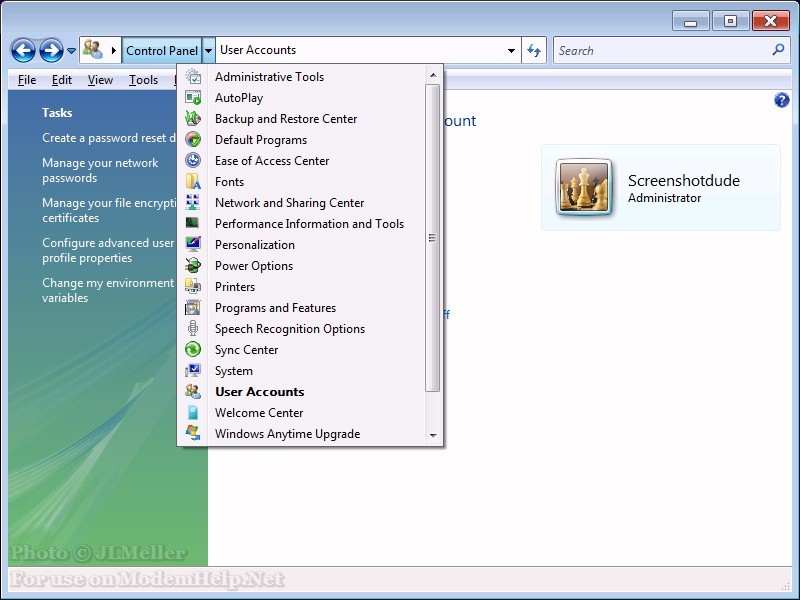Click the Performance Information icon

[193, 223]
